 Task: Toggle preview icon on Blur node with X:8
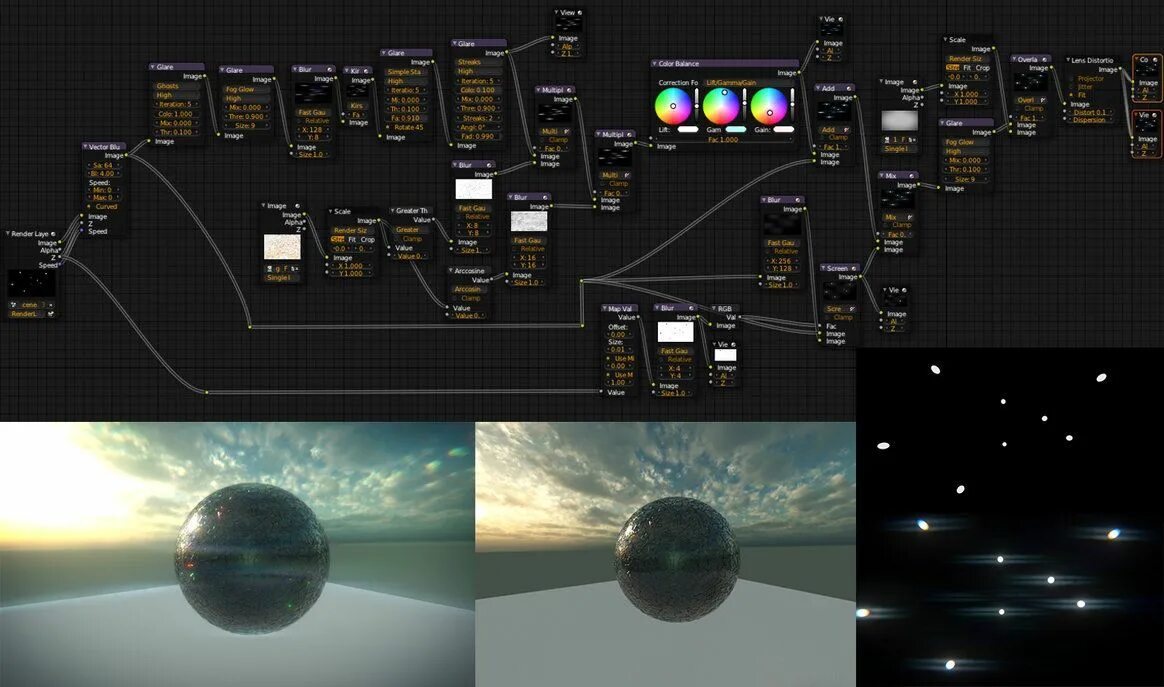point(488,165)
